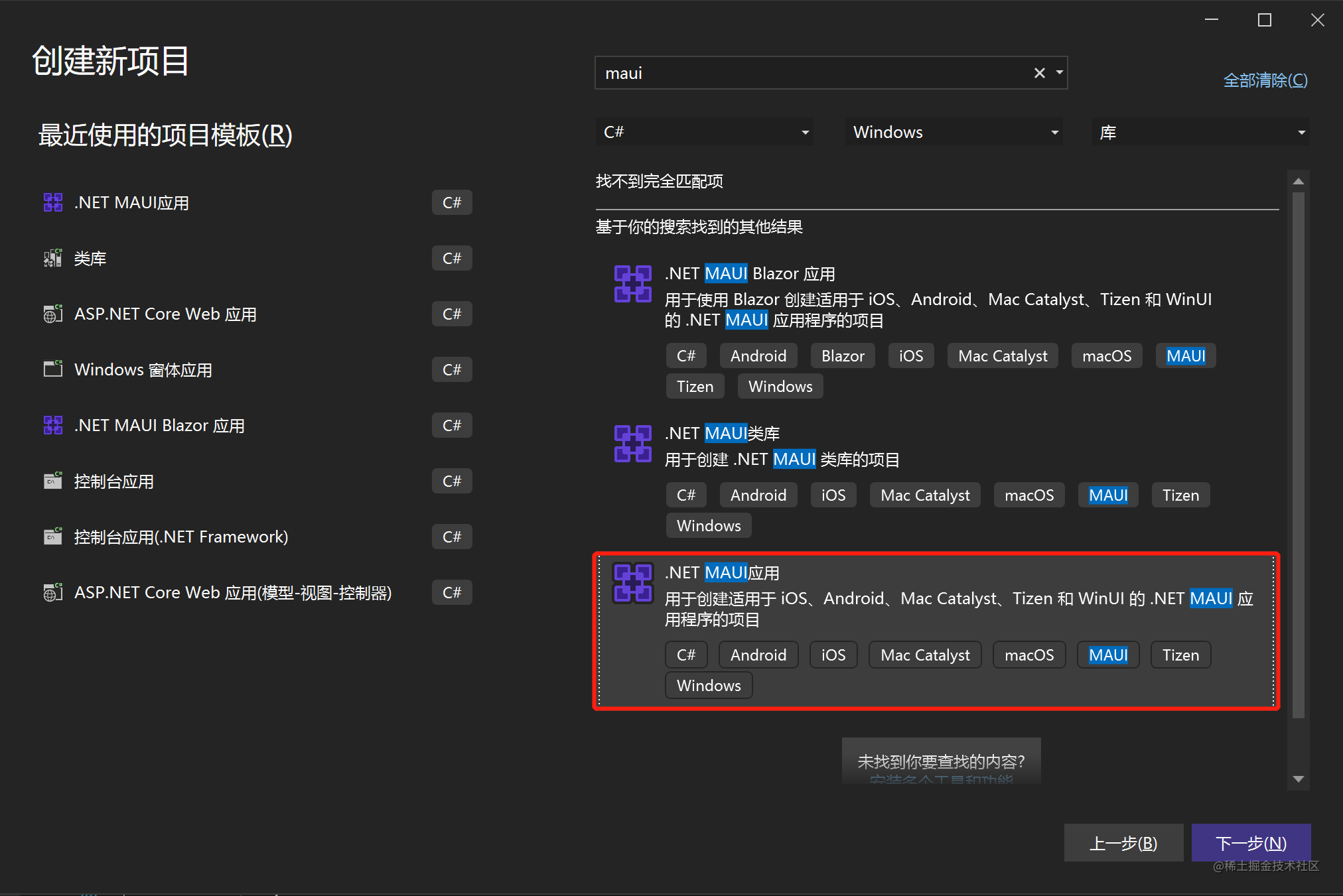Click the C# badge beside 类库
This screenshot has height=896, width=1343.
452,258
